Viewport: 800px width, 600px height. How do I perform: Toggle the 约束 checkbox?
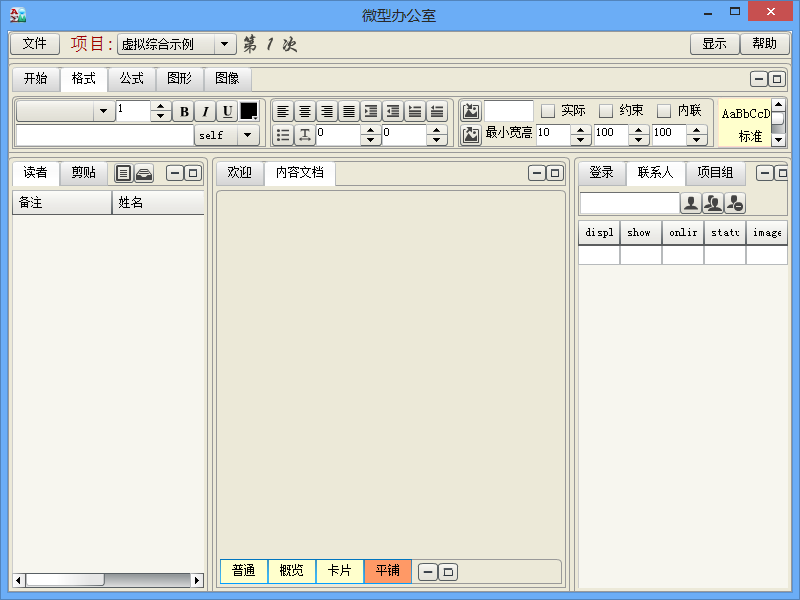606,111
